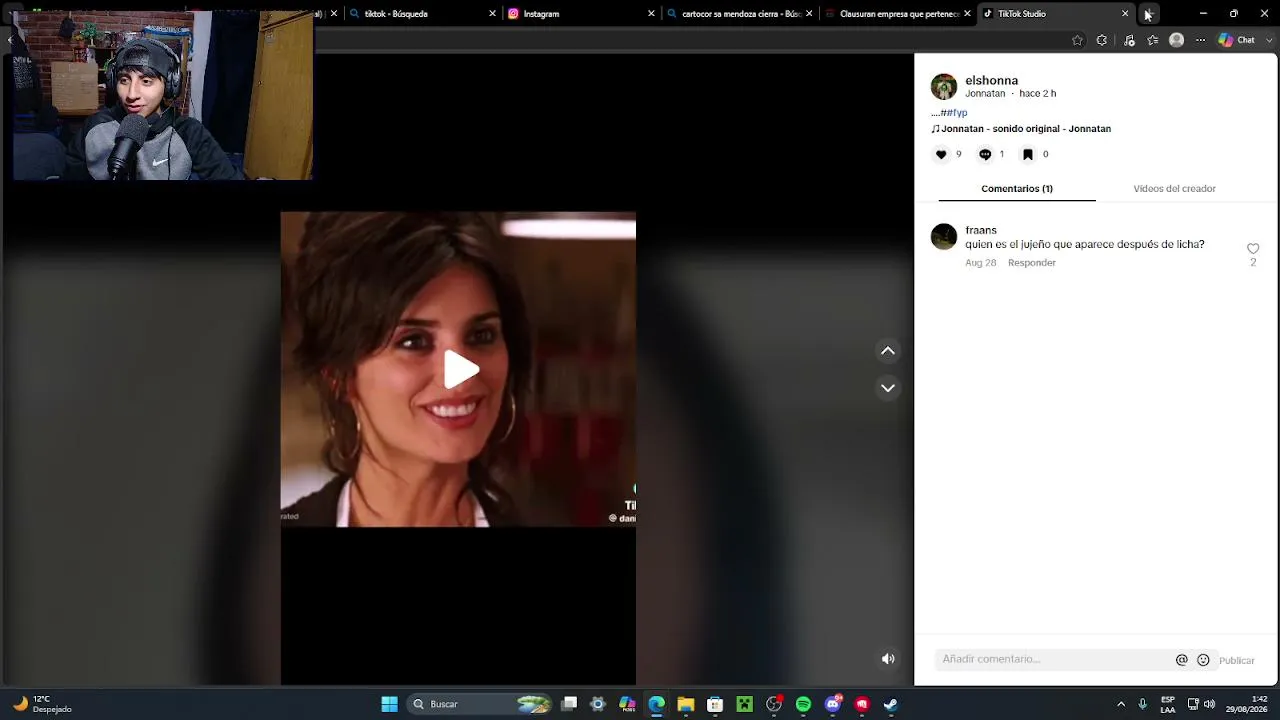This screenshot has height=720, width=1280.
Task: Open the Copilot Chat sidebar
Action: click(x=1237, y=40)
